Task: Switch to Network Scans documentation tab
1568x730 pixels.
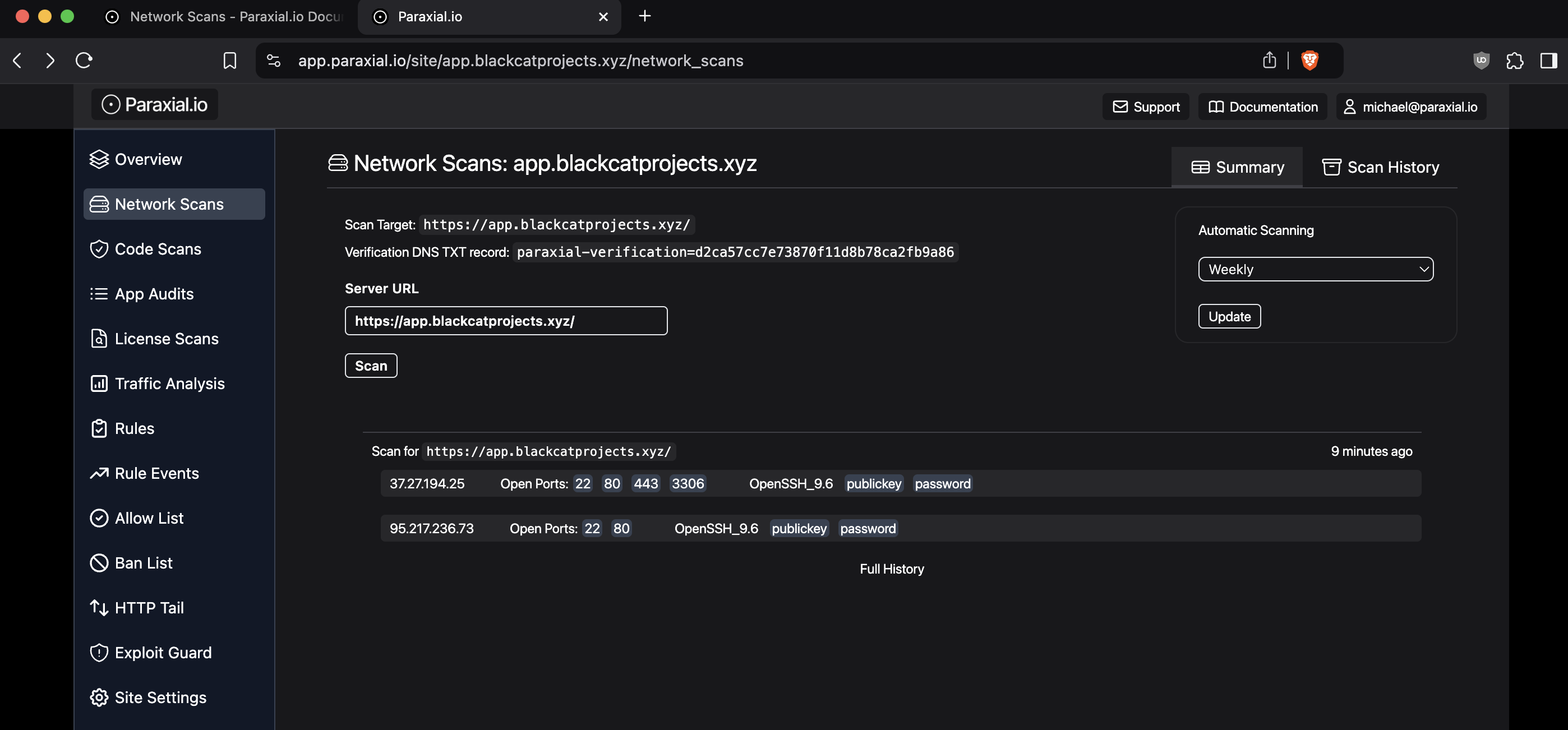Action: [225, 17]
